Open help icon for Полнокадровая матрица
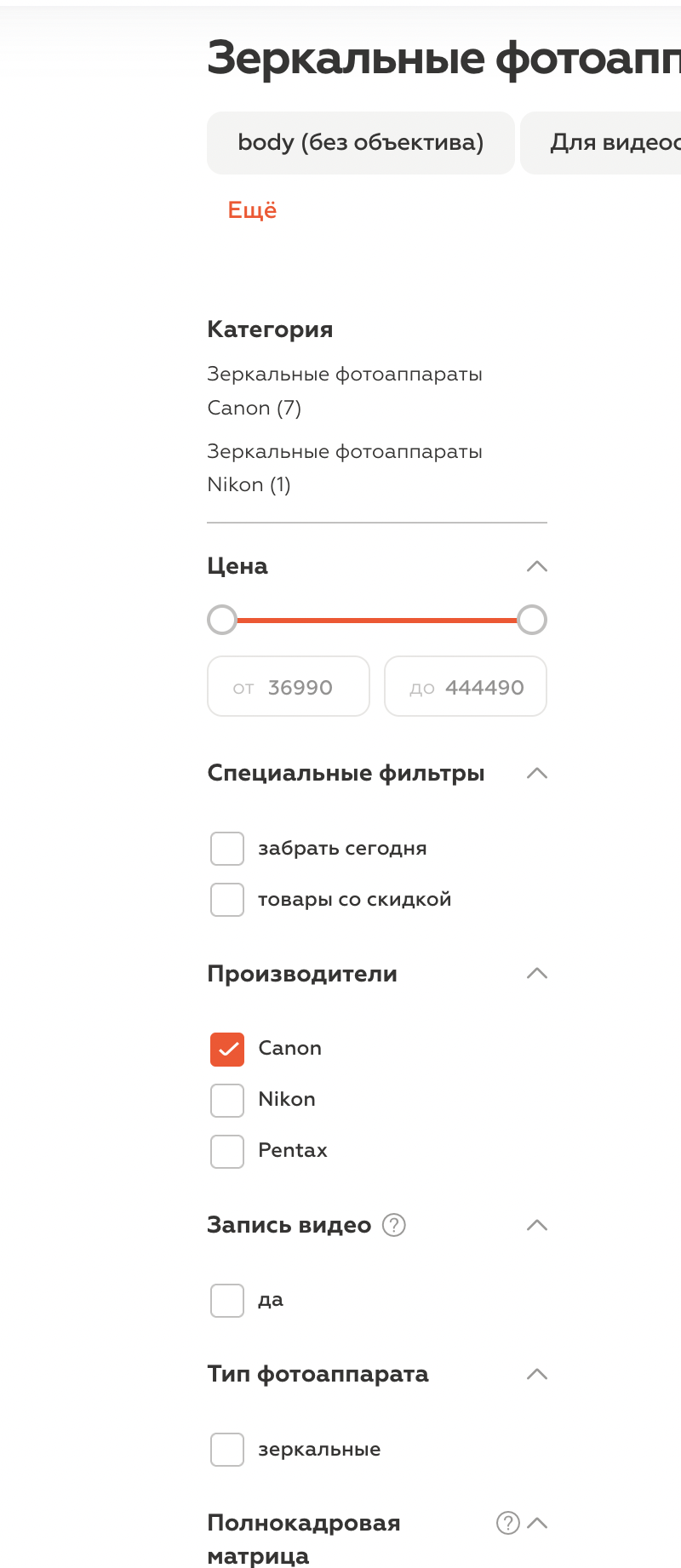The width and height of the screenshot is (681, 1568). [x=508, y=1523]
